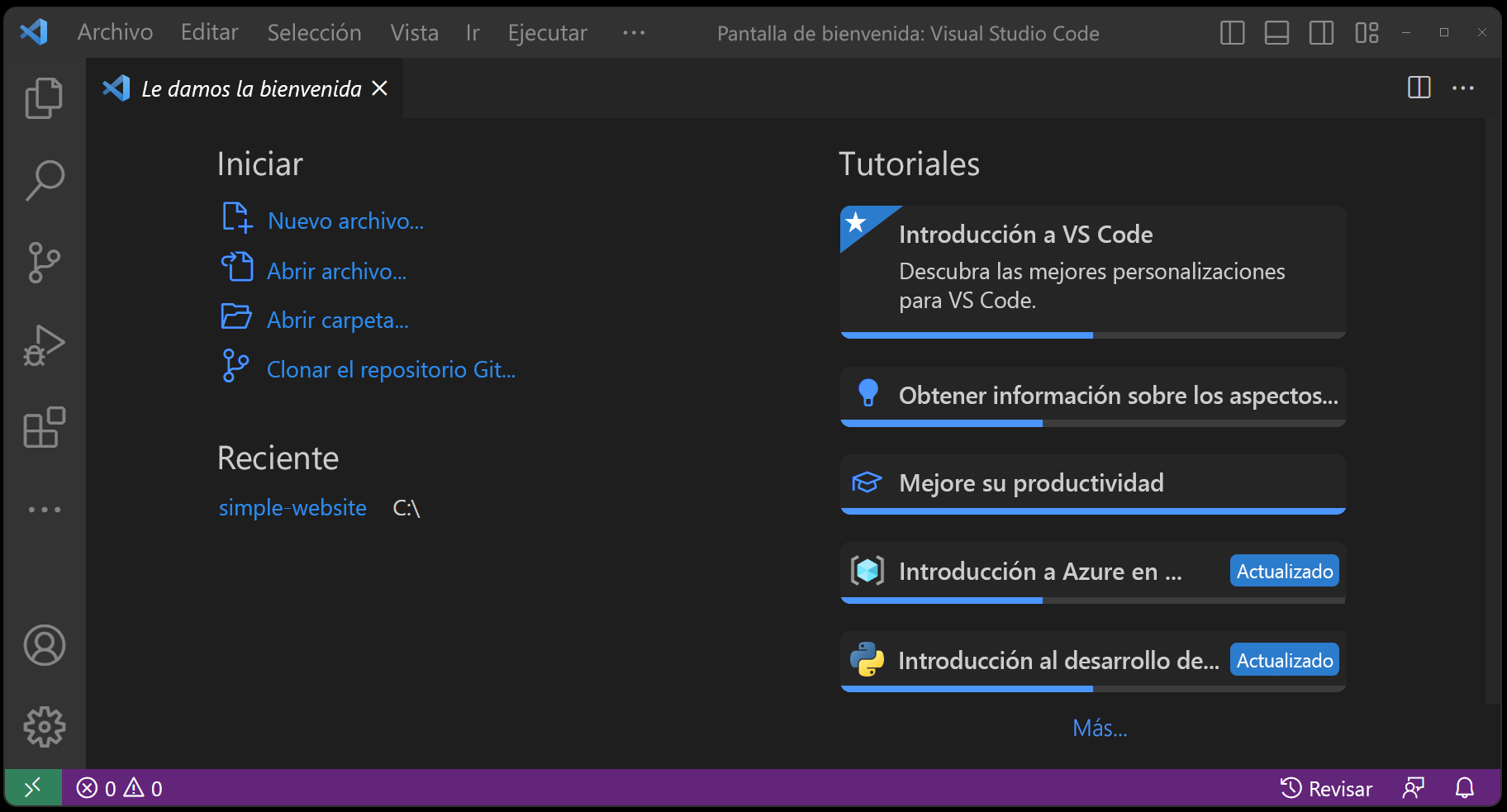Image resolution: width=1507 pixels, height=812 pixels.
Task: Toggle the primary side bar layout button
Action: (1232, 33)
